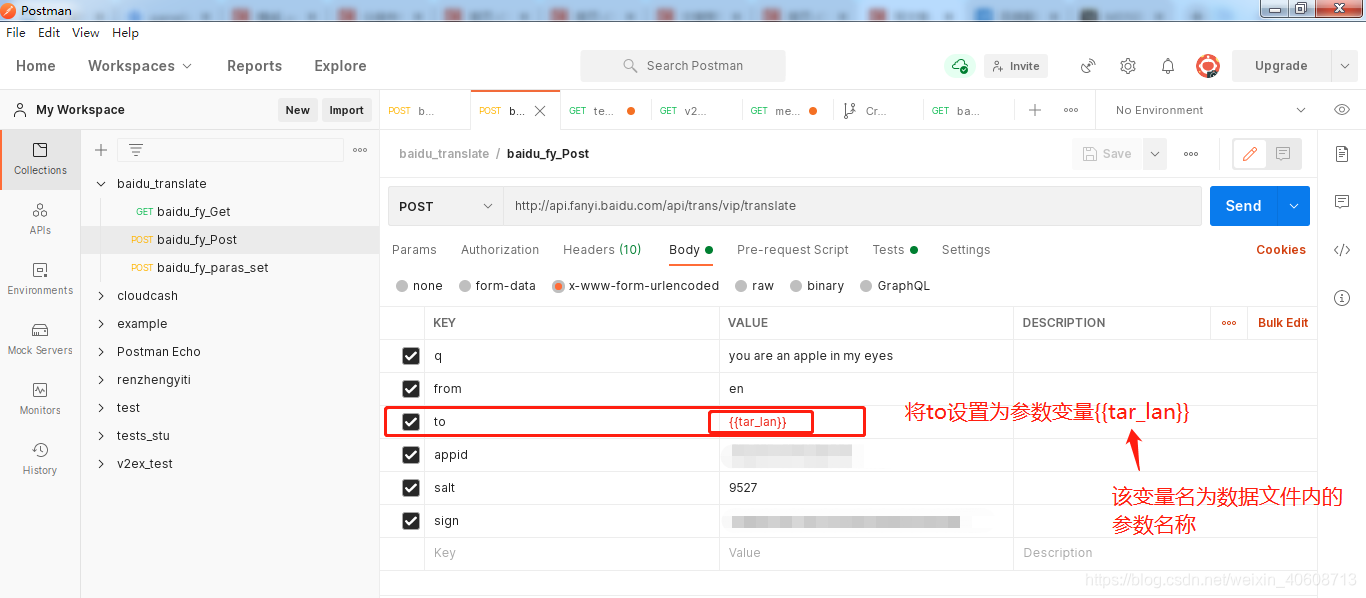
Task: Uncheck the salt parameter checkbox
Action: point(410,488)
